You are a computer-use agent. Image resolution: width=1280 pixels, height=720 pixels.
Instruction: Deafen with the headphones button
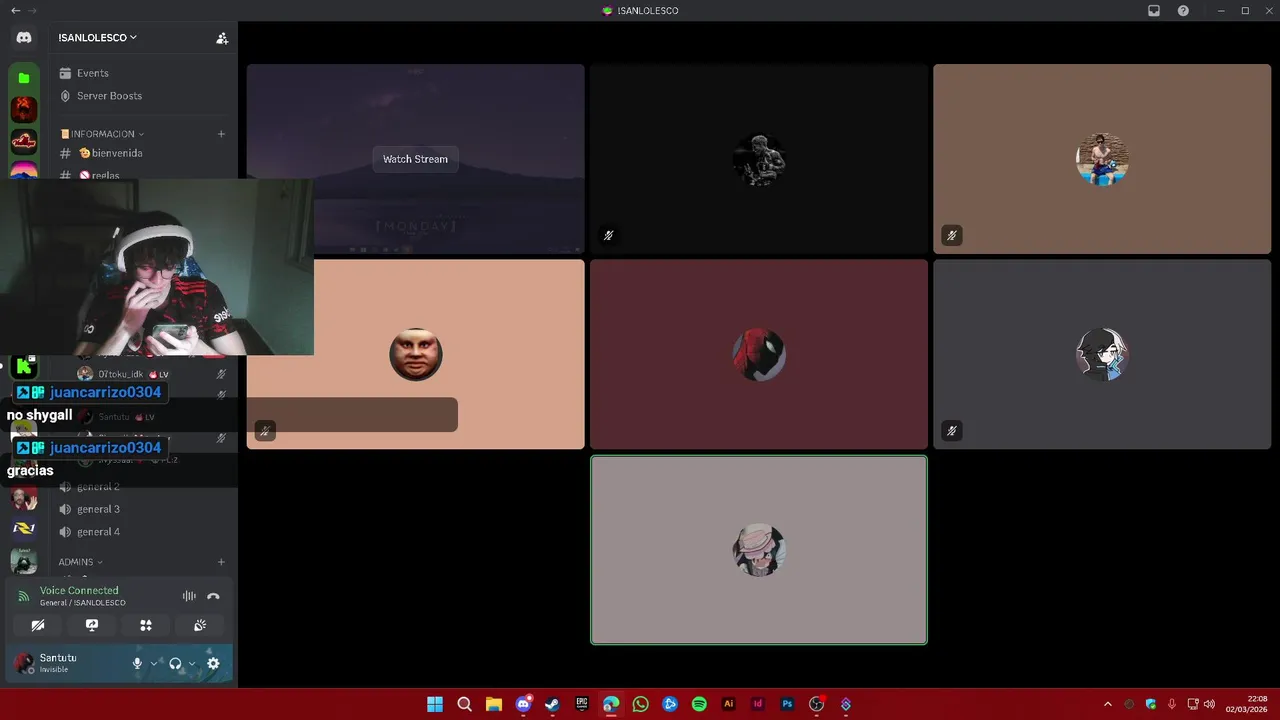[x=175, y=663]
